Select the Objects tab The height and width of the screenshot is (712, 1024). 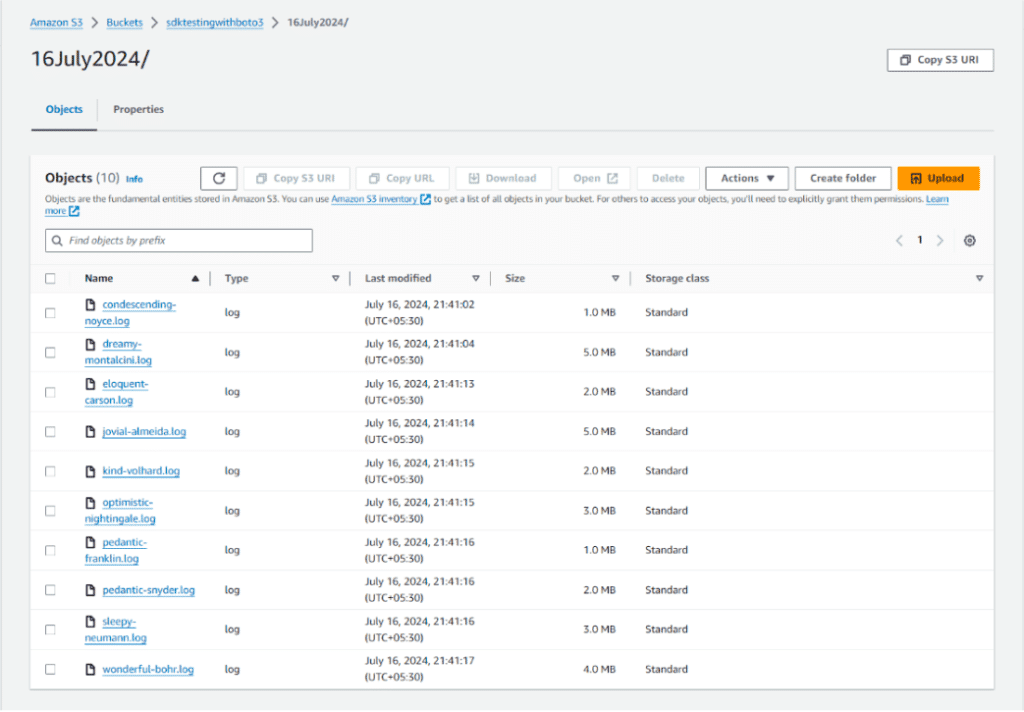pyautogui.click(x=63, y=110)
